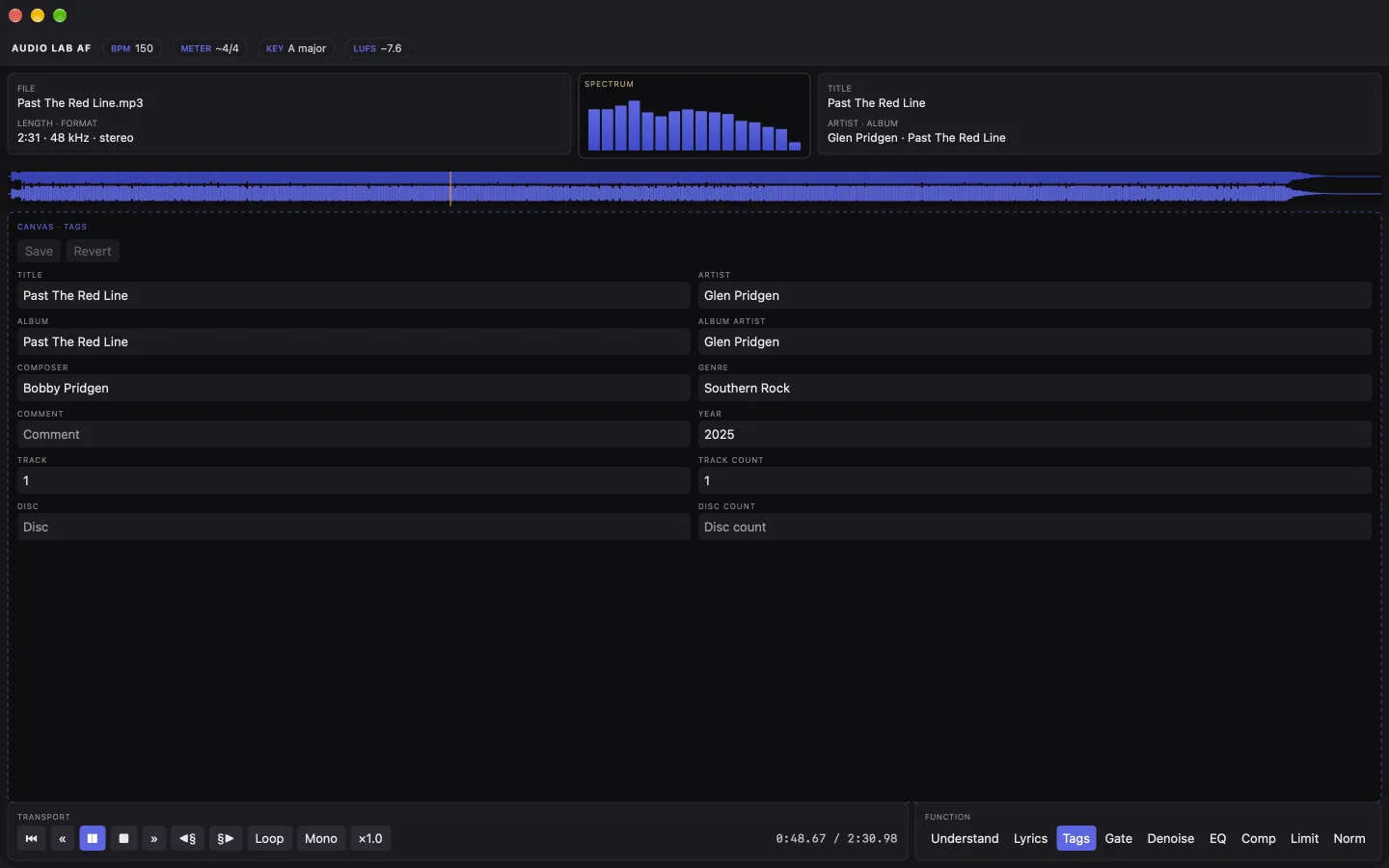
Task: Fast forward with the » button
Action: 154,839
